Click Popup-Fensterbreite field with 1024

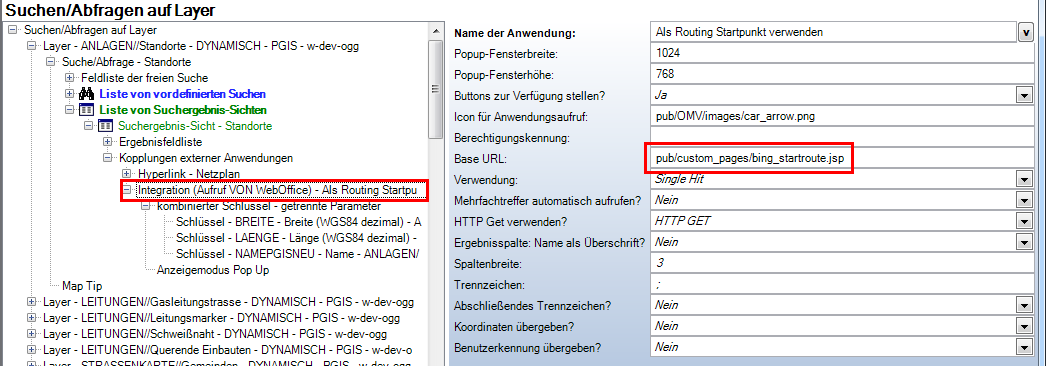tap(842, 53)
